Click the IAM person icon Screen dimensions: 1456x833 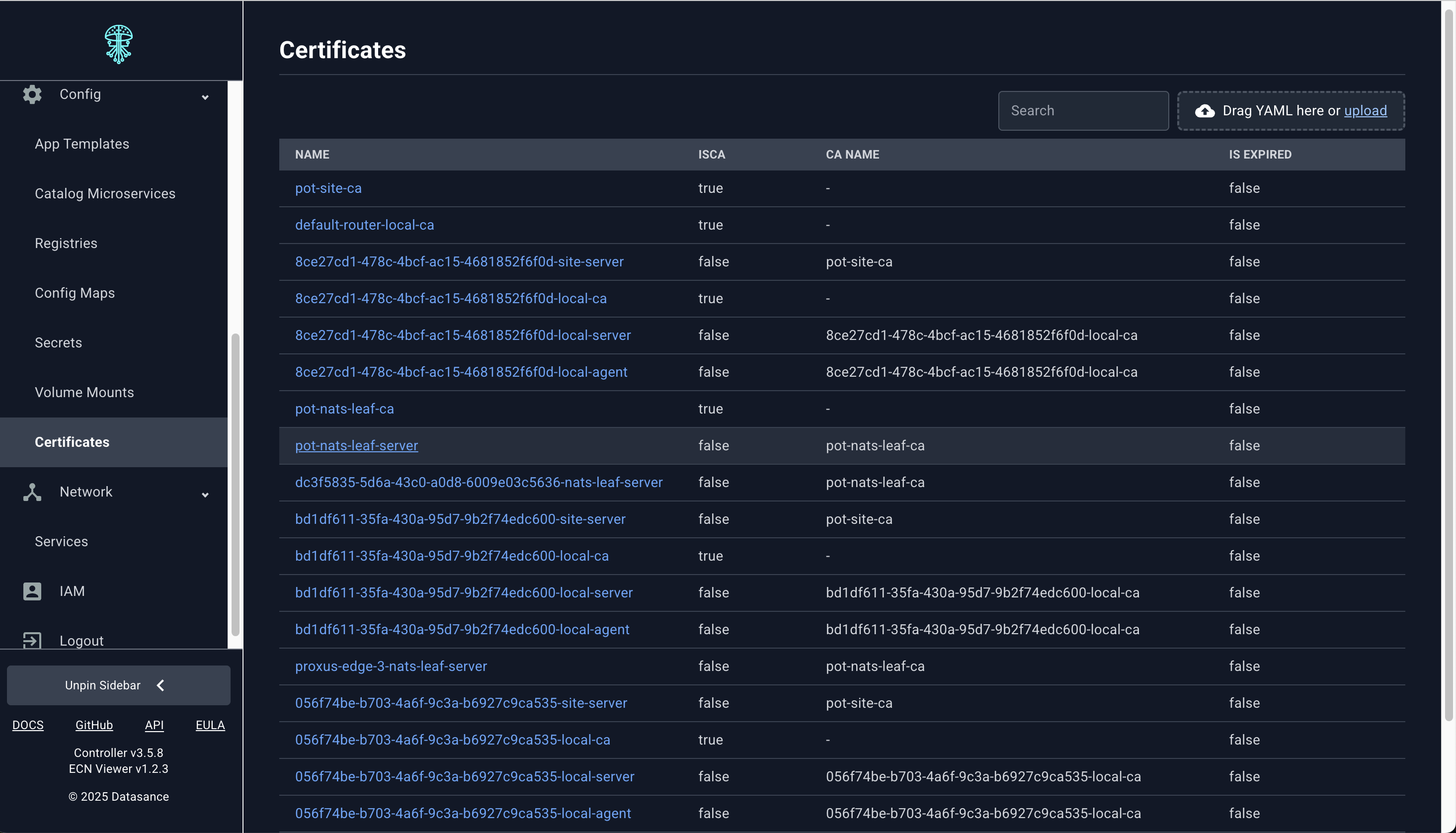(32, 590)
